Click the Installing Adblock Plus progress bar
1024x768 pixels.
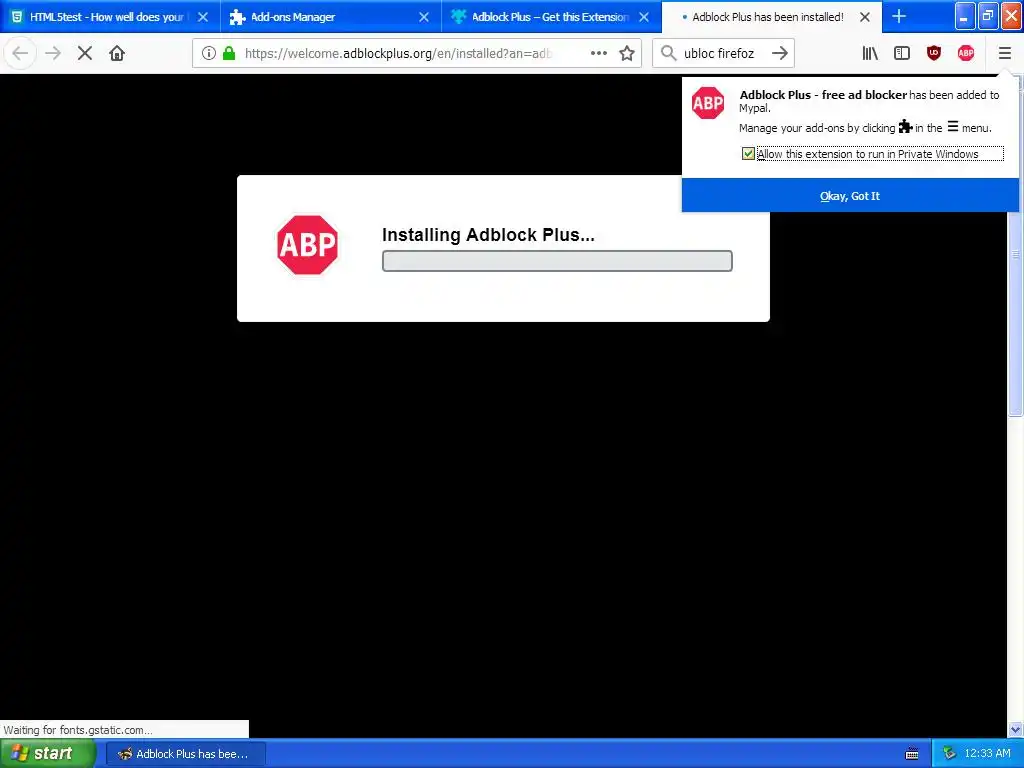(557, 261)
